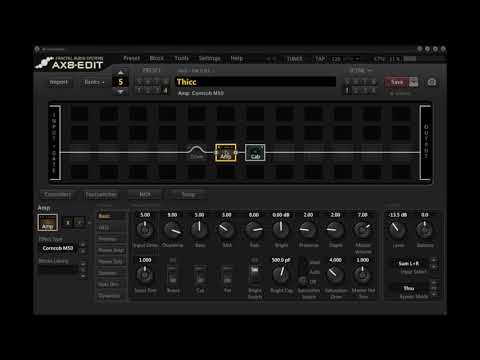Switch the Amp block to X state

[x=68, y=222]
